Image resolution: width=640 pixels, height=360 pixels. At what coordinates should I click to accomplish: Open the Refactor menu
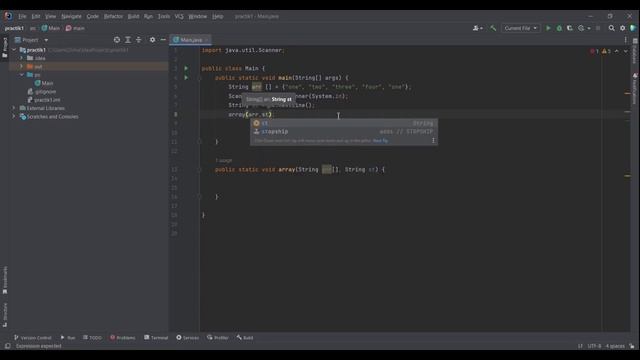pyautogui.click(x=113, y=16)
